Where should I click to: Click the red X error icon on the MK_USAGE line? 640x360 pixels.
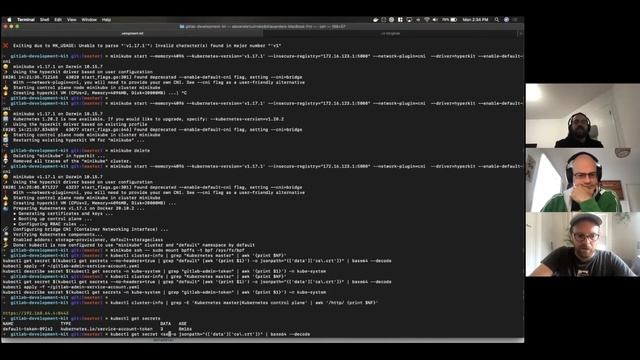pyautogui.click(x=5, y=46)
